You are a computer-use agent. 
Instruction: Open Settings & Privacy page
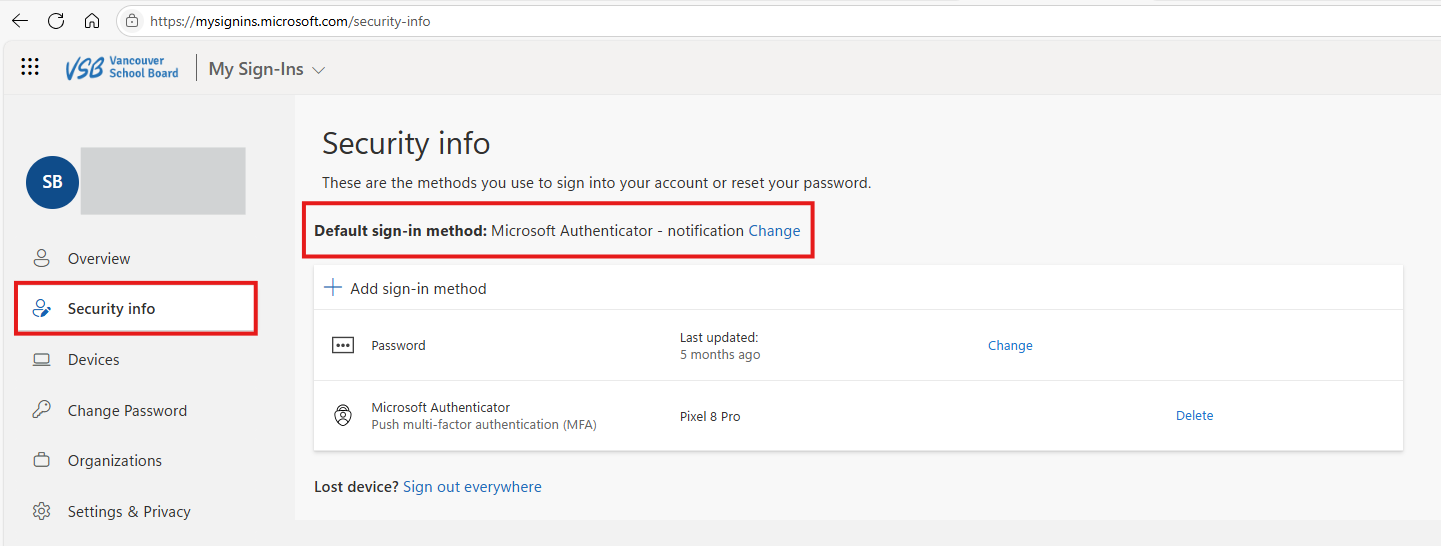129,512
